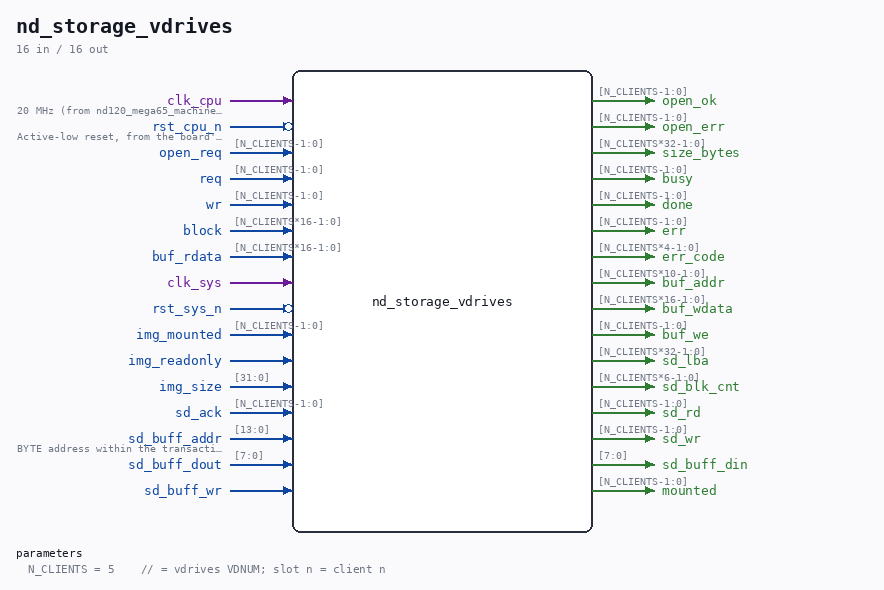This screenshot has width=884, height=590.
Task: Select the sd_buff_wr input label
Action: [x=183, y=490]
